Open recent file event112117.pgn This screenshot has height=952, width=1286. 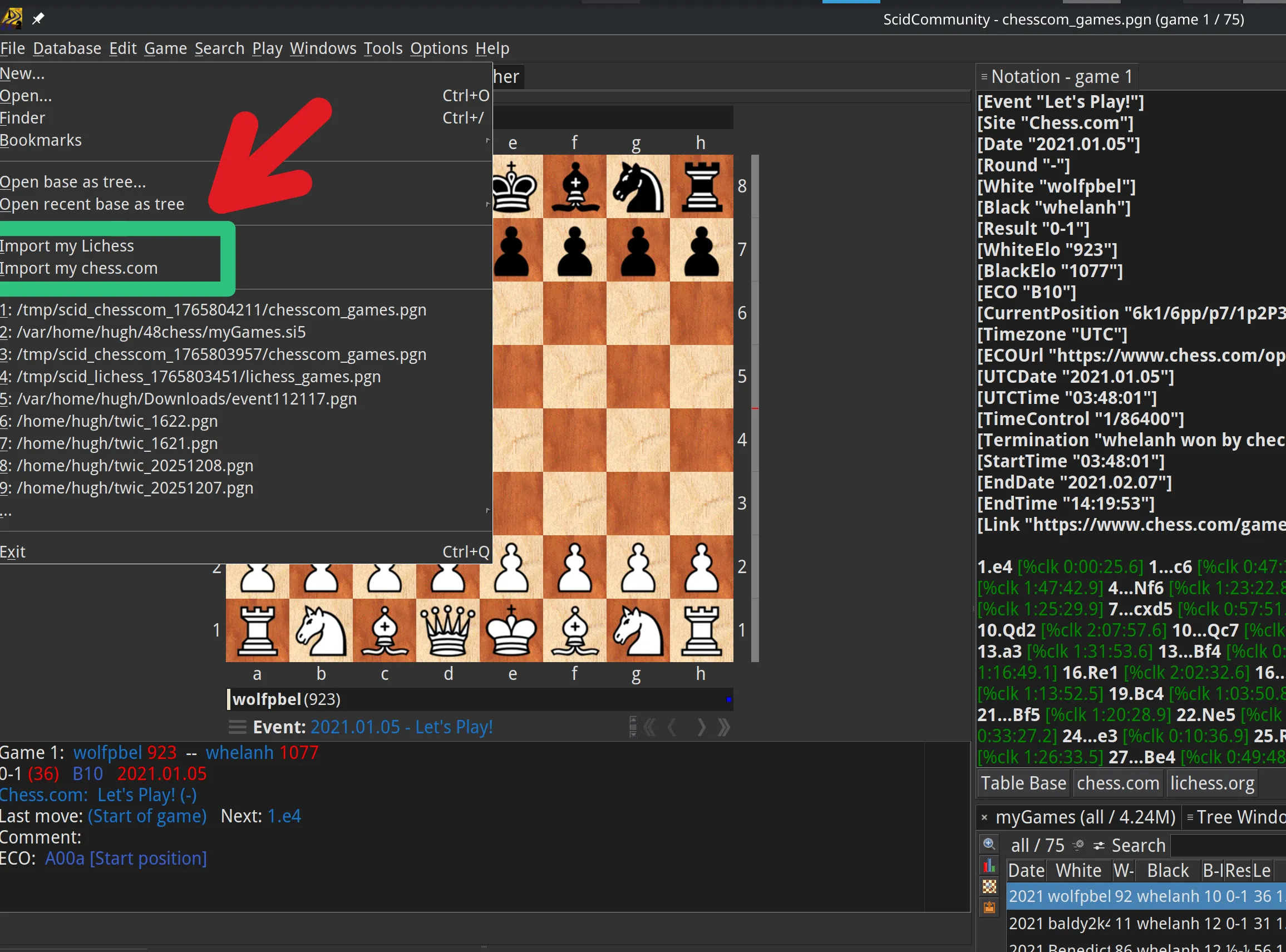click(x=245, y=399)
